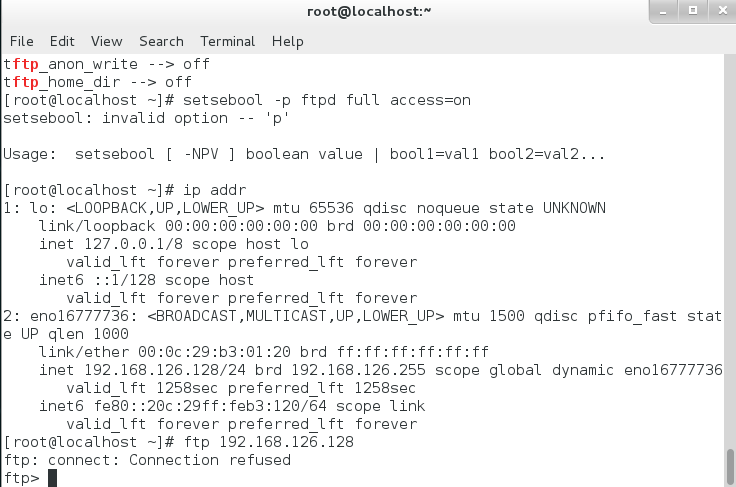Click the vertical scrollbar thumb
This screenshot has width=736, height=487.
(729, 466)
